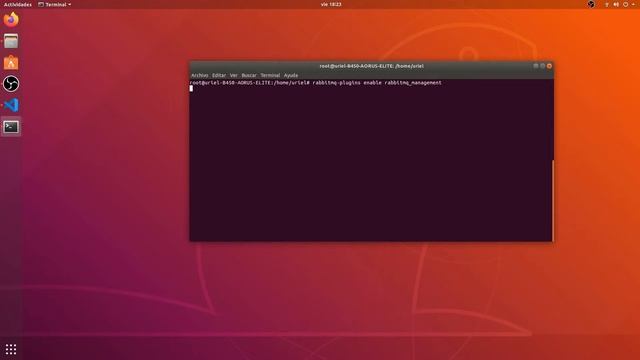Viewport: 640px width, 360px height.
Task: Open OBS Studio from the dock
Action: coord(11,84)
